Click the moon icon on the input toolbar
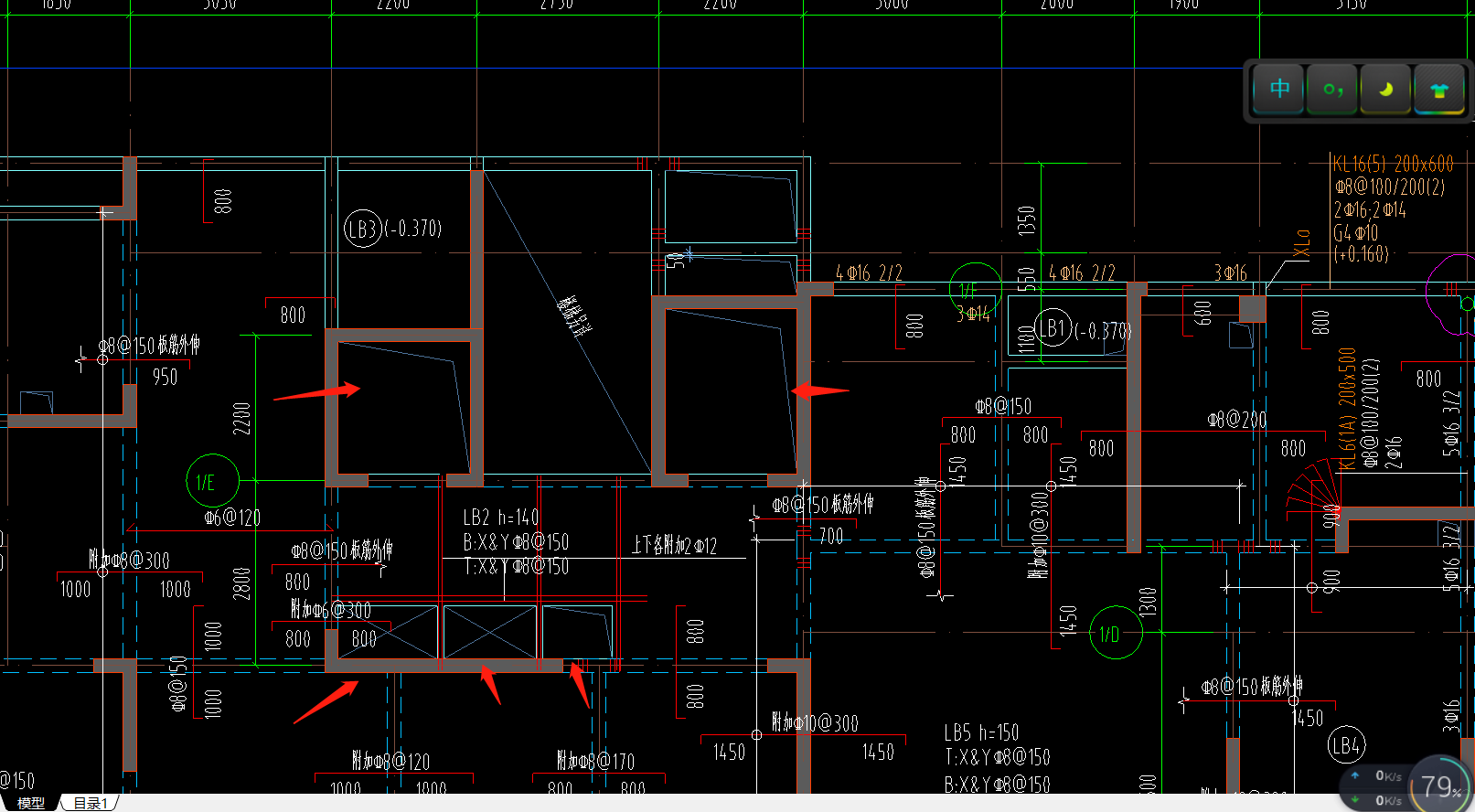Screen dimensions: 1475x812 click(1385, 89)
